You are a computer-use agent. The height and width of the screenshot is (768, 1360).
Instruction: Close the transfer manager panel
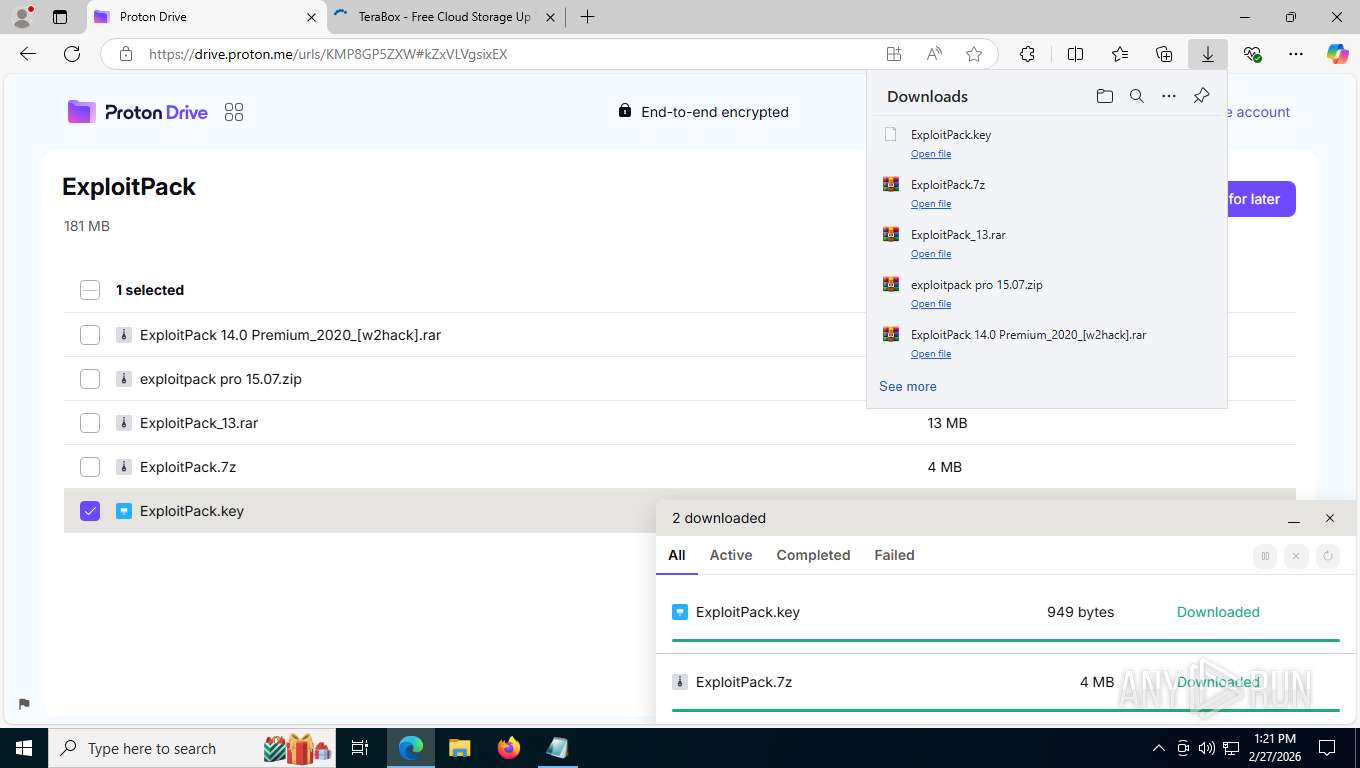click(1330, 518)
